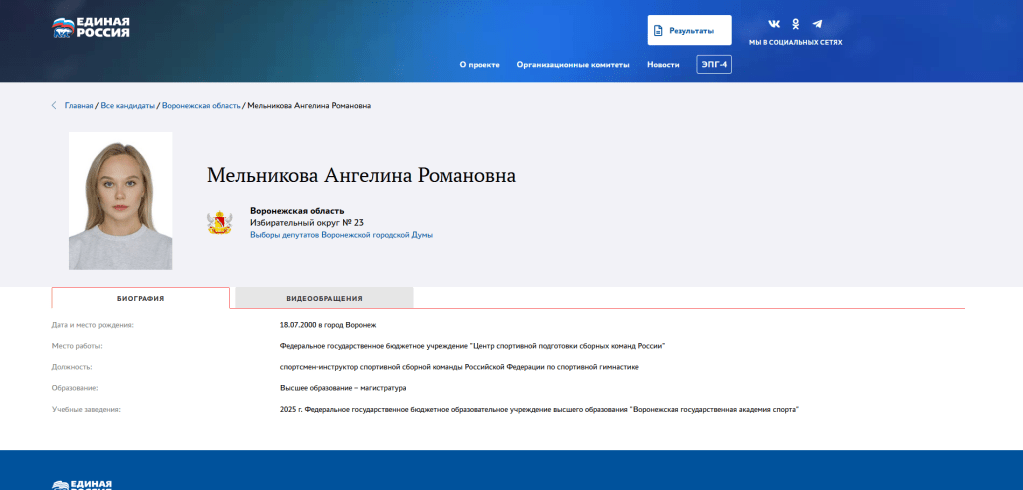Screen dimensions: 1023x490
Task: Open Воронежская область breadcrumb link
Action: [x=201, y=105]
